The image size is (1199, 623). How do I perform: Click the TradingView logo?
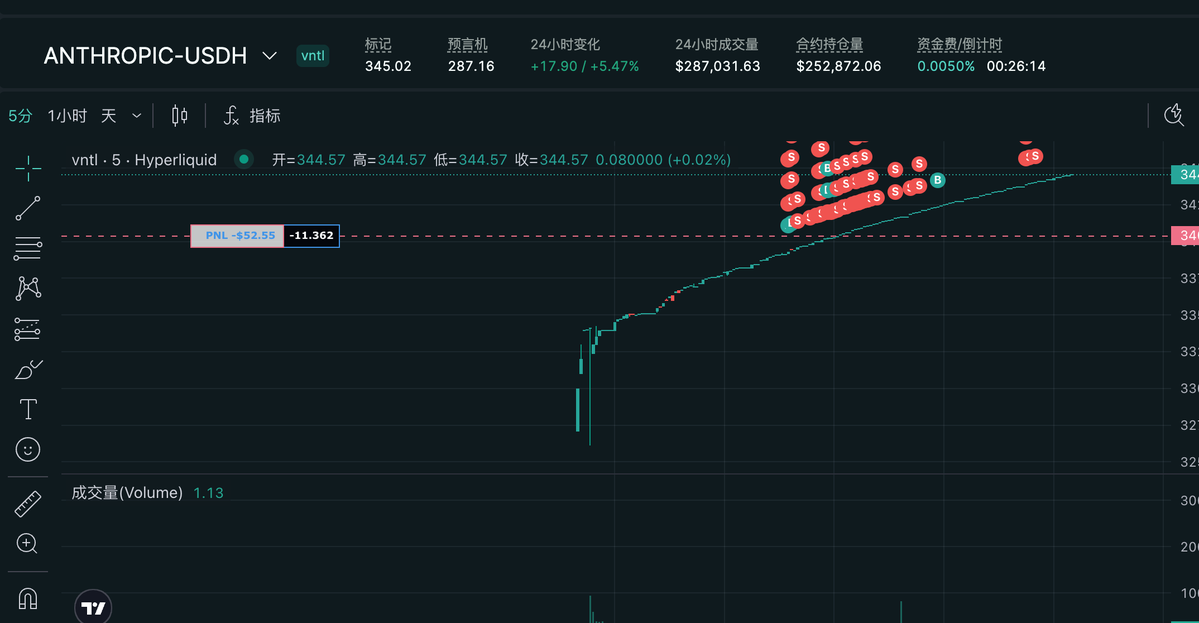pos(93,608)
